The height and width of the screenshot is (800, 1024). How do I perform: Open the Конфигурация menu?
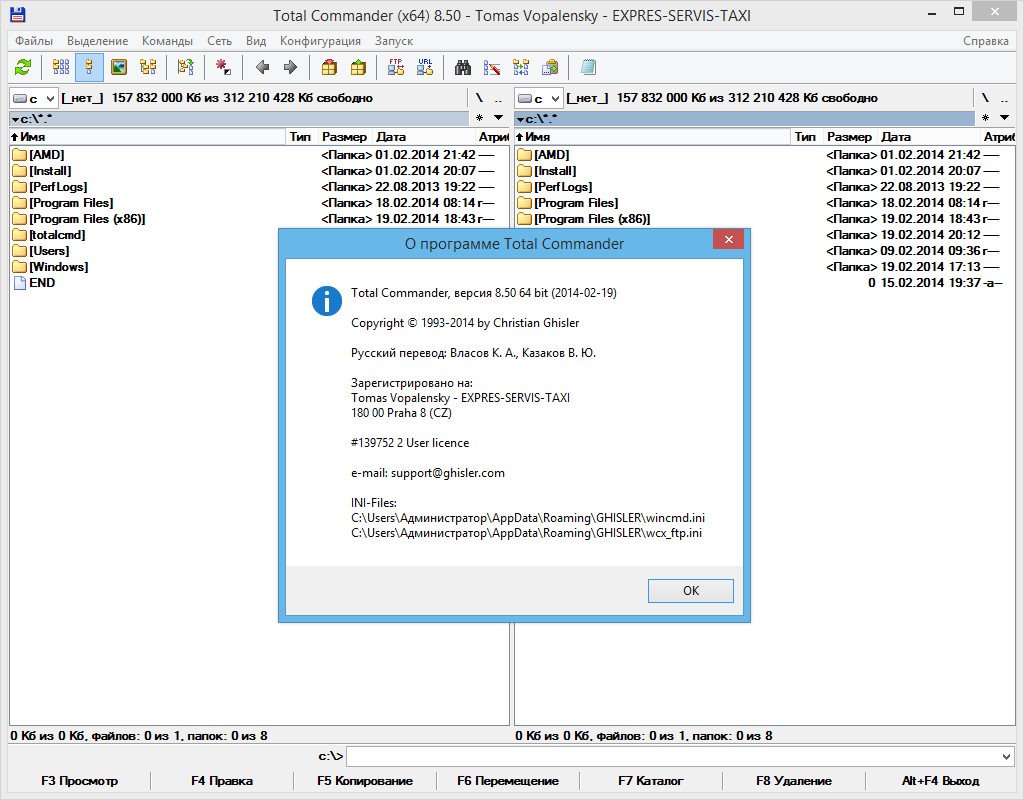tap(320, 40)
